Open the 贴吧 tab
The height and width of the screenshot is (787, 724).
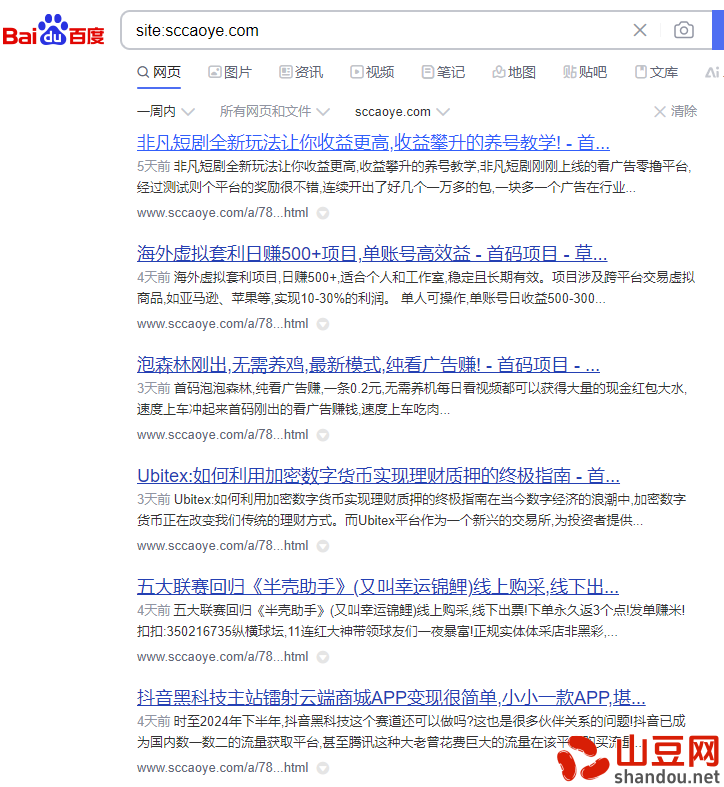tap(584, 72)
